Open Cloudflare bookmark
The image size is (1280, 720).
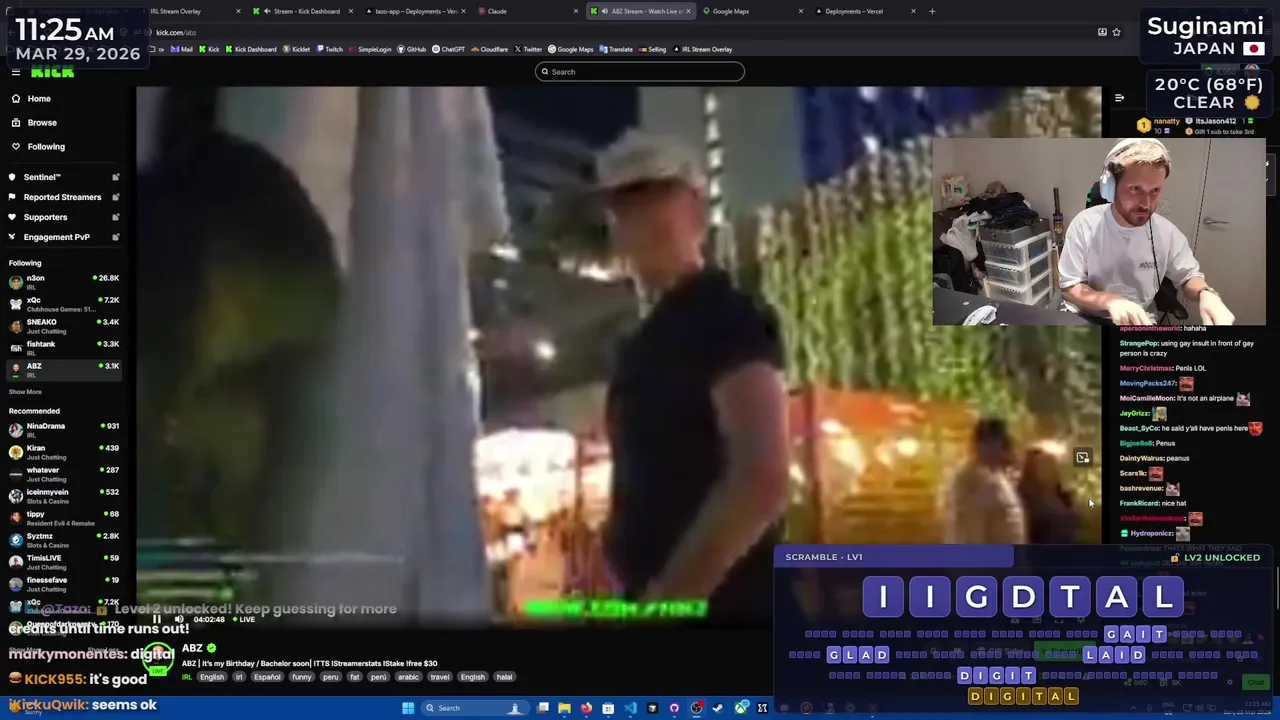(x=489, y=49)
